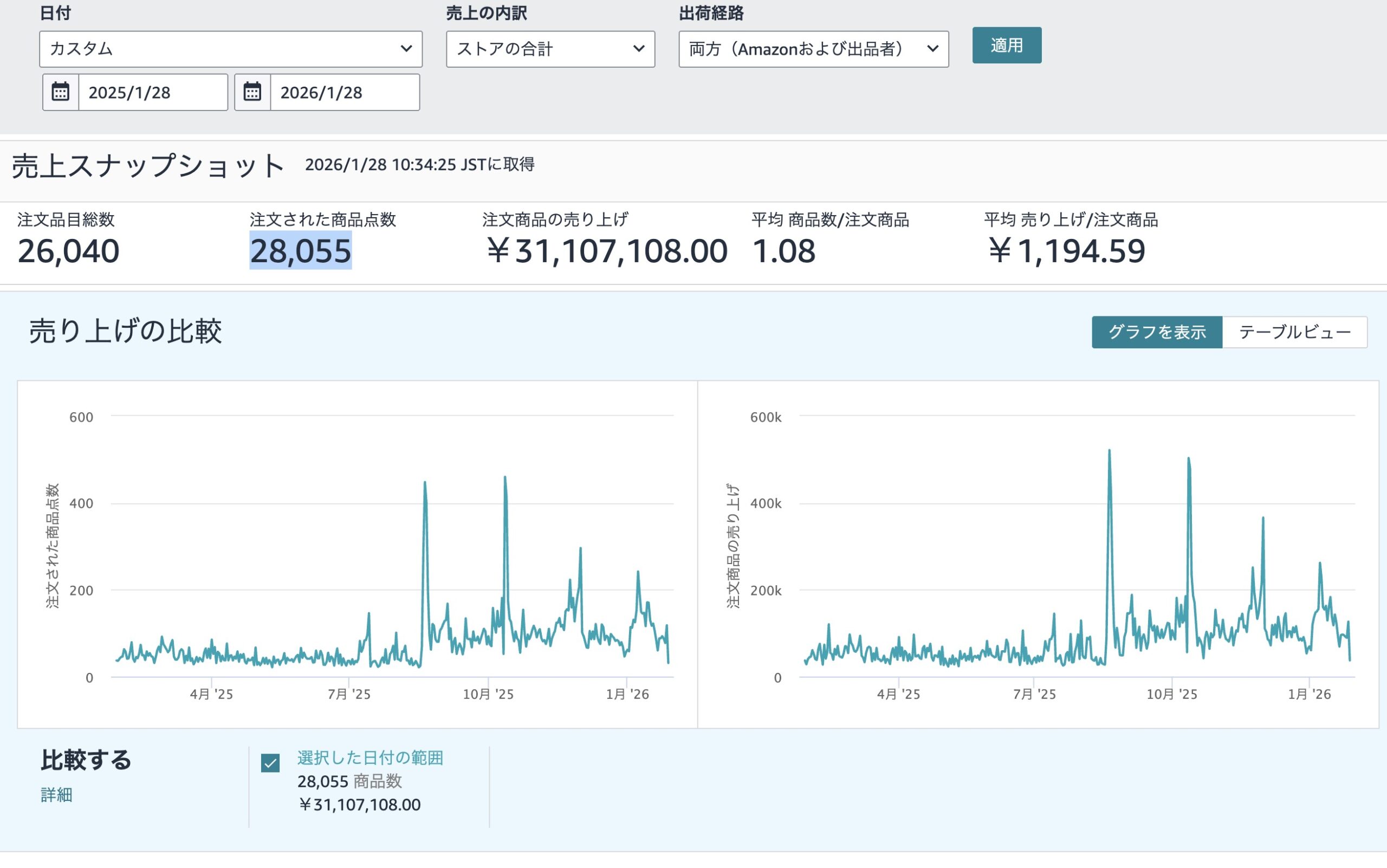Switch to テーブルビュー tab
1387x868 pixels.
[x=1294, y=332]
